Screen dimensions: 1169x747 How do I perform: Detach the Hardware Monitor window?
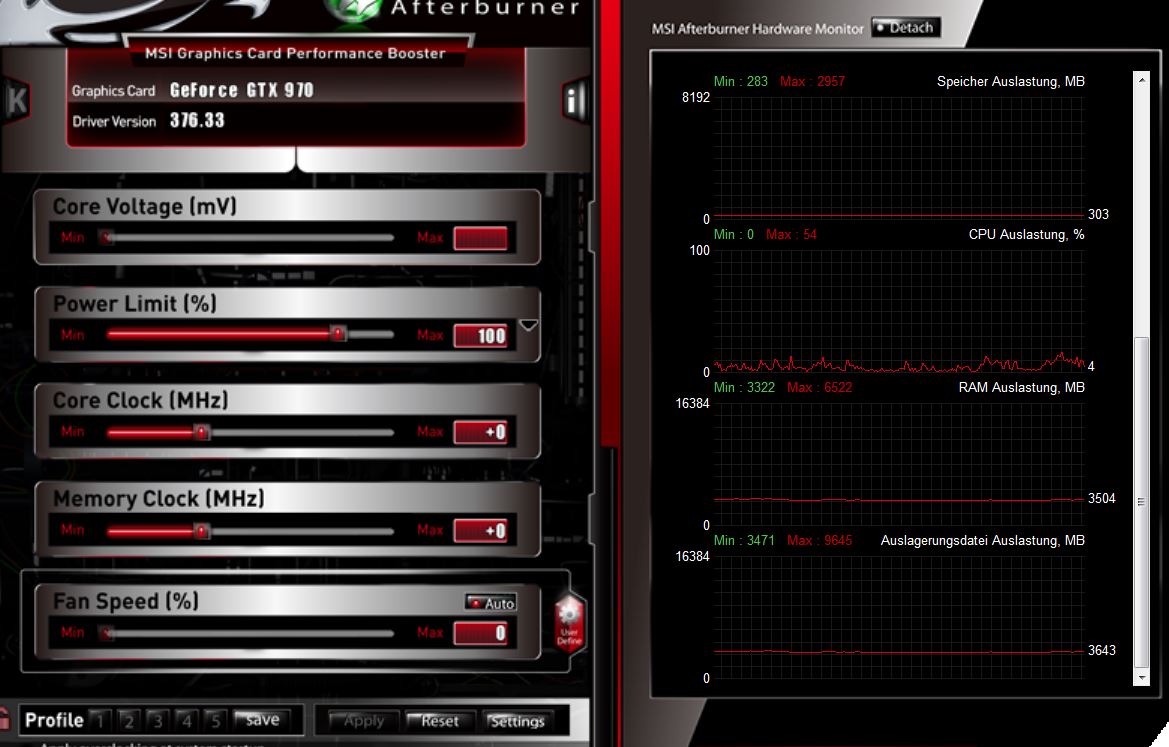pos(906,28)
